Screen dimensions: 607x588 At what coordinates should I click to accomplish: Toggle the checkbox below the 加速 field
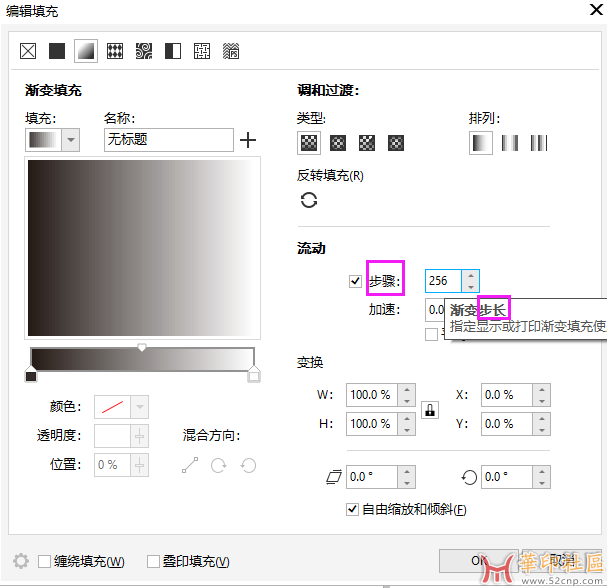(431, 334)
